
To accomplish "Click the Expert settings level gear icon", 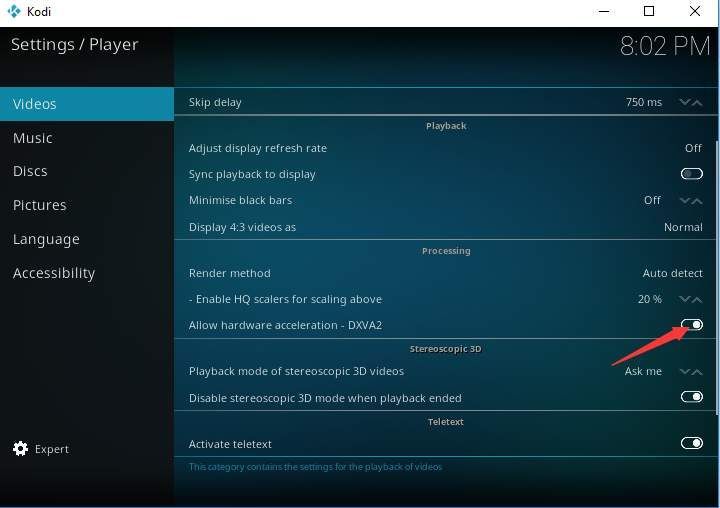I will (x=20, y=449).
